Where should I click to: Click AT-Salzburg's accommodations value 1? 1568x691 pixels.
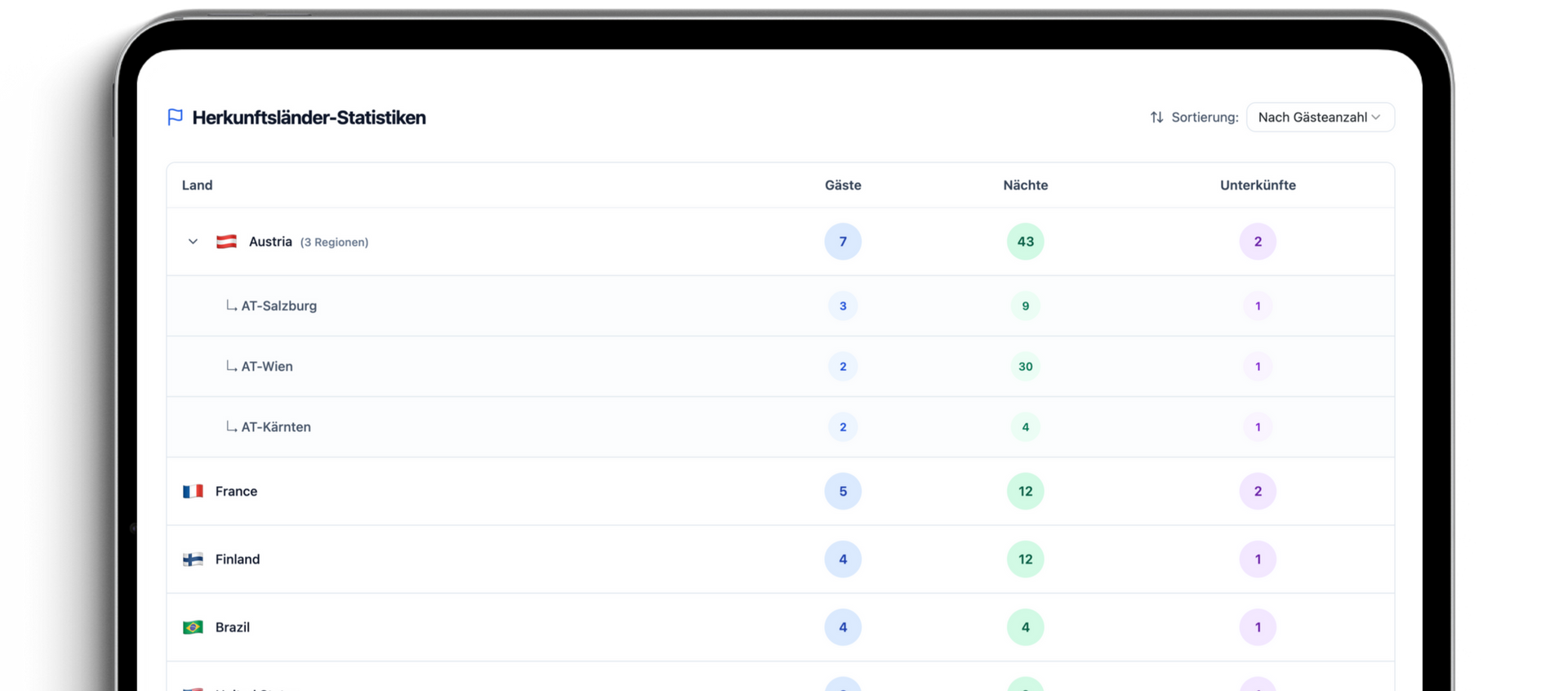pyautogui.click(x=1258, y=306)
